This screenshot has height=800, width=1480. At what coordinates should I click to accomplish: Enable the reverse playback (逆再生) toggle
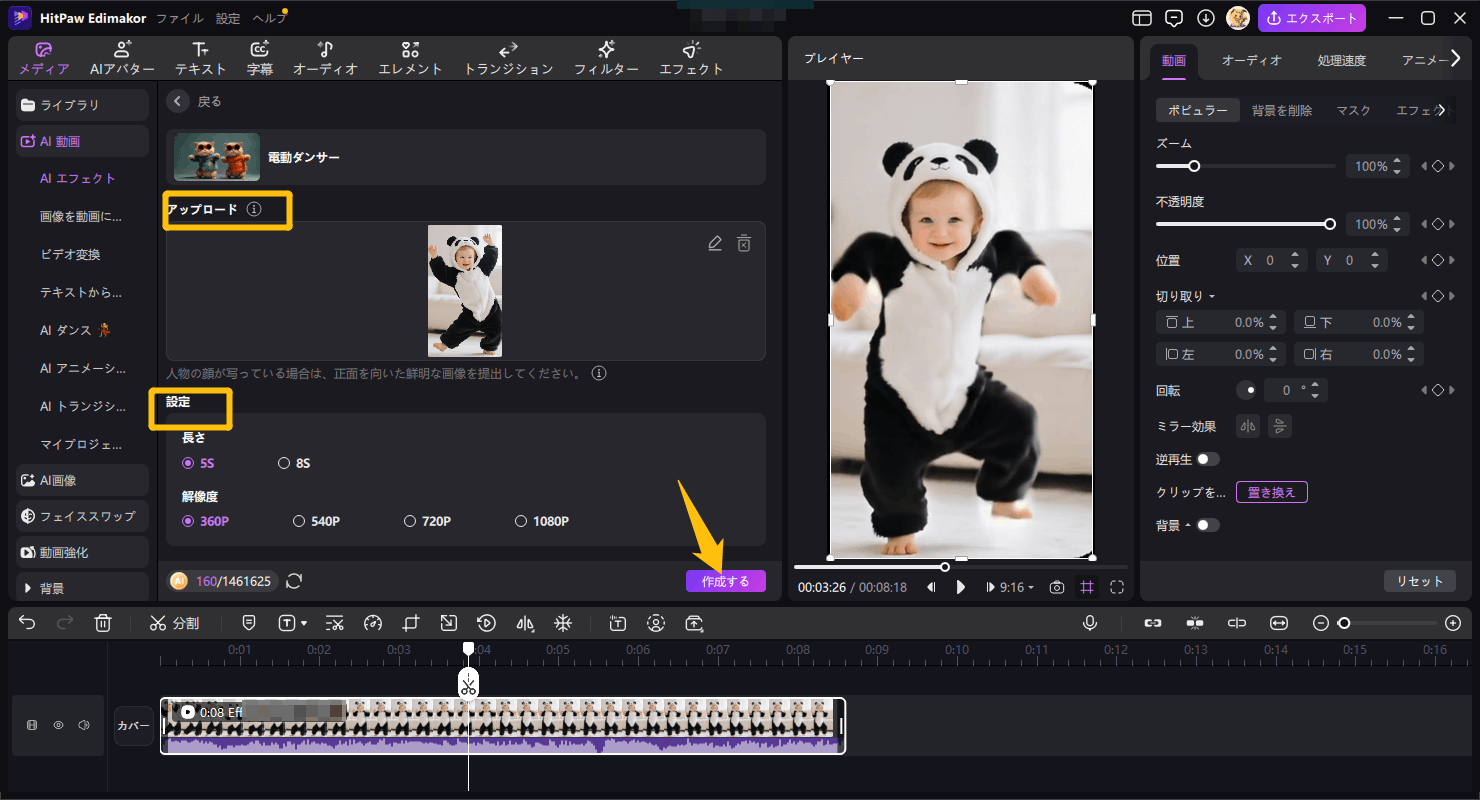pyautogui.click(x=1208, y=459)
